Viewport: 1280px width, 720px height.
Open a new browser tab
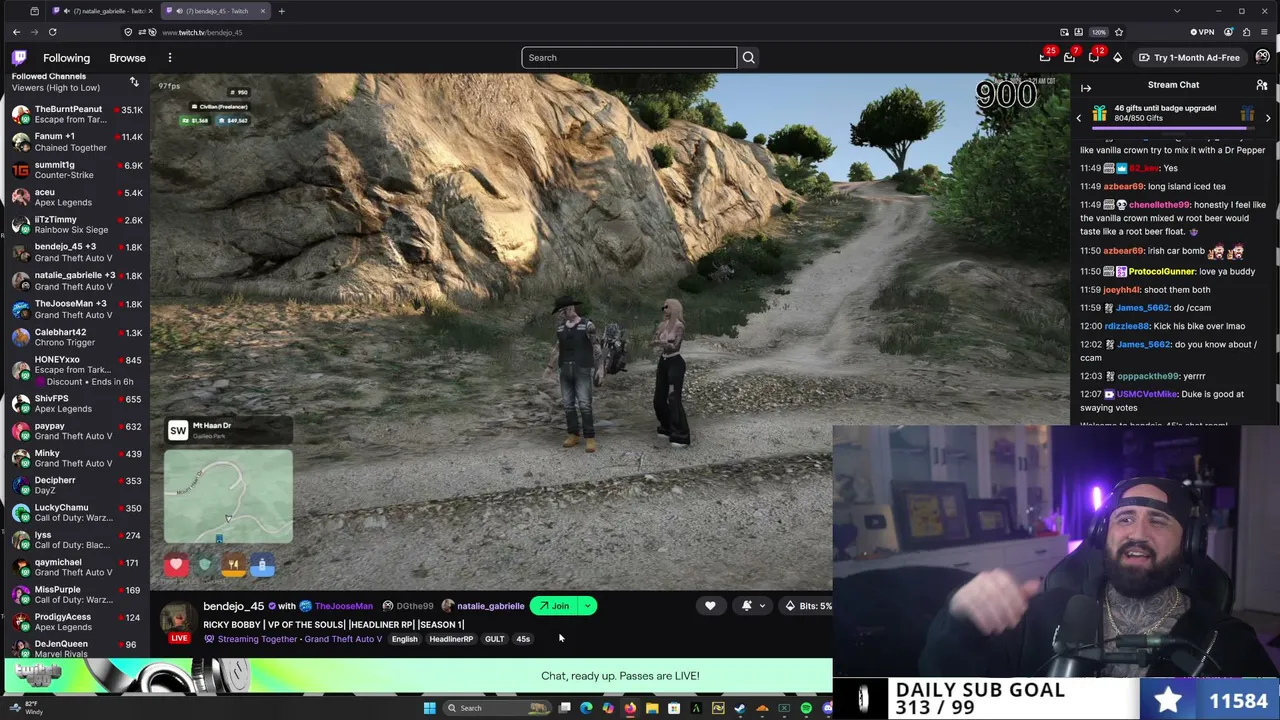[x=282, y=11]
